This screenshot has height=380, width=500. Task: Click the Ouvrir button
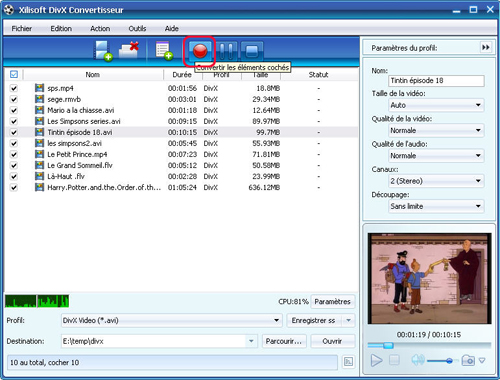tap(332, 341)
